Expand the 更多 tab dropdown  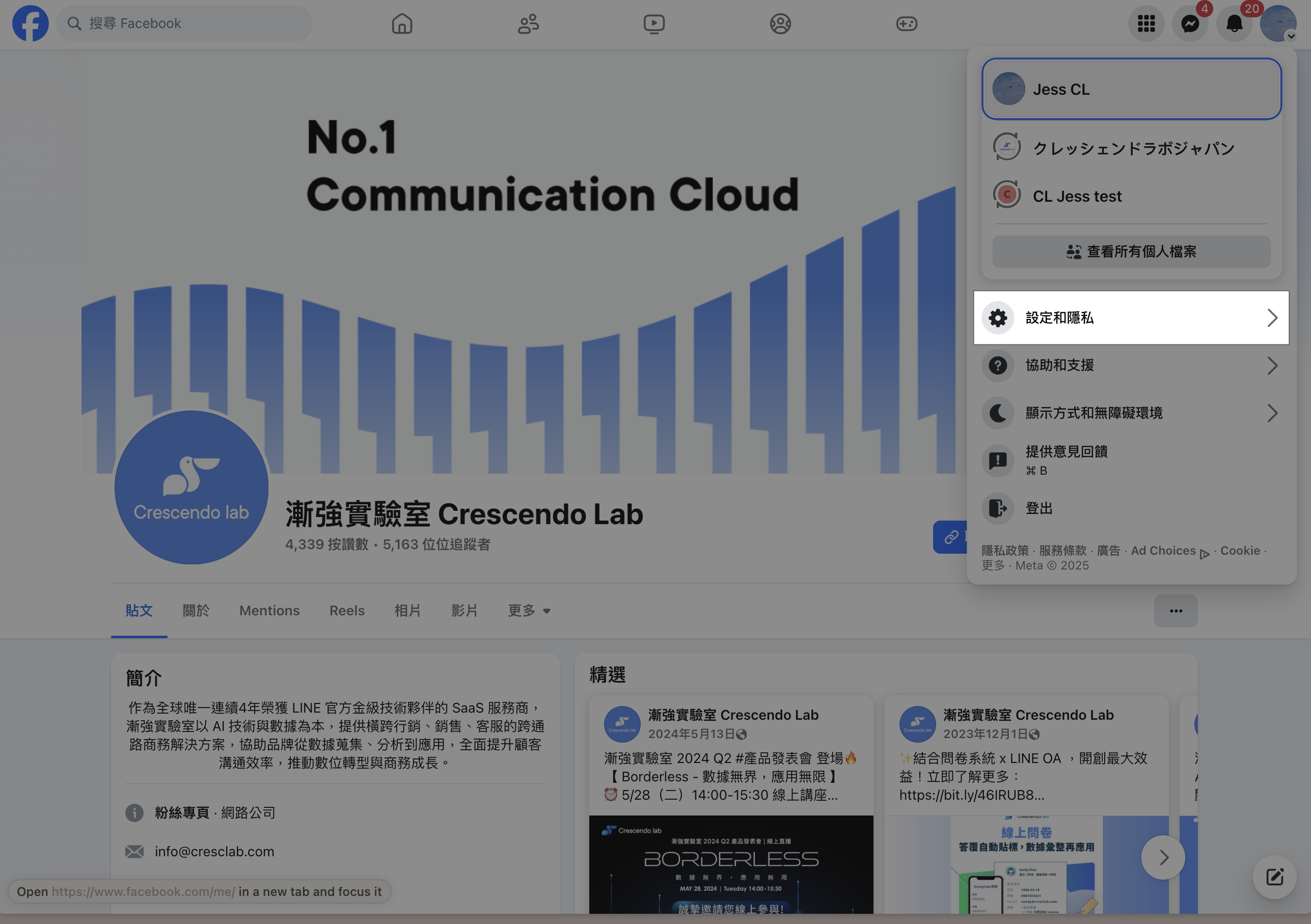[529, 610]
